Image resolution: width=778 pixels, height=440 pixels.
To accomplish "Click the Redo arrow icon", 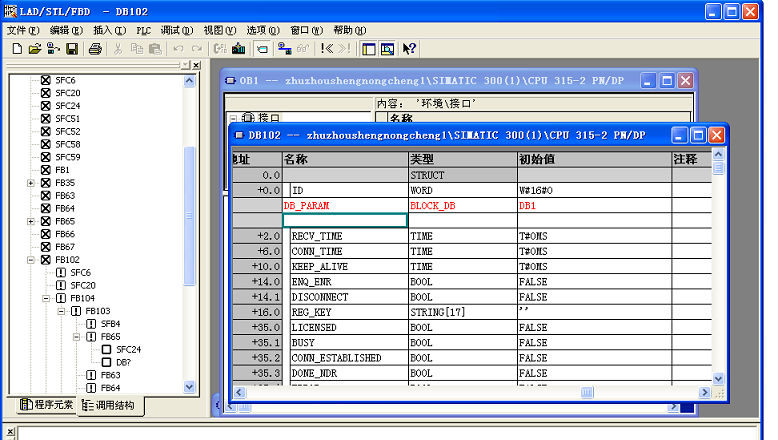I will [196, 49].
